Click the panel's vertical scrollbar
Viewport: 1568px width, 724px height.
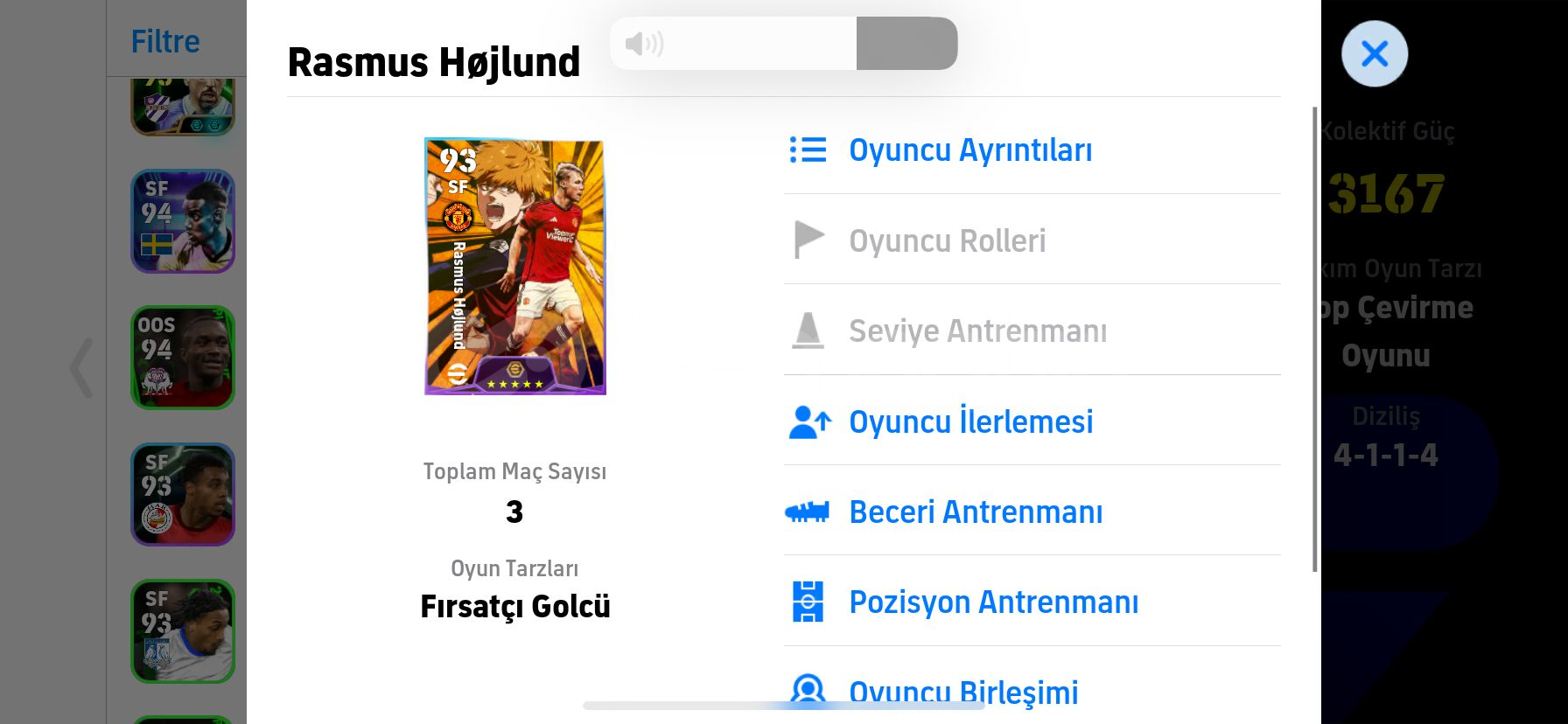click(1314, 339)
